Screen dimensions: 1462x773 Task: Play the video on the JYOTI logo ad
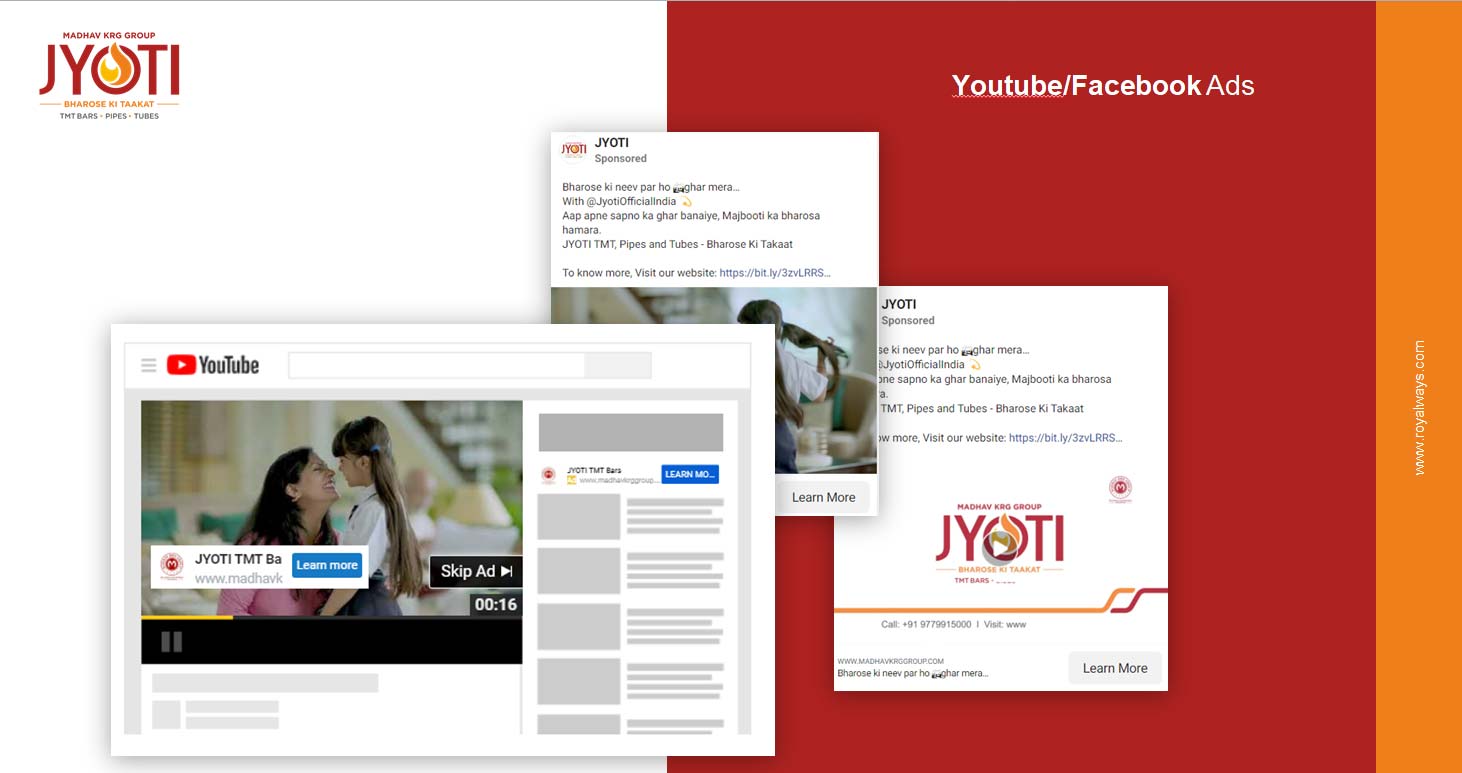pos(1000,545)
